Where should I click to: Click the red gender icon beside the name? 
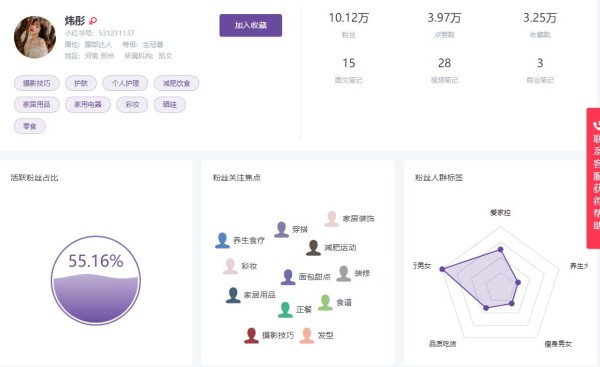pyautogui.click(x=93, y=21)
